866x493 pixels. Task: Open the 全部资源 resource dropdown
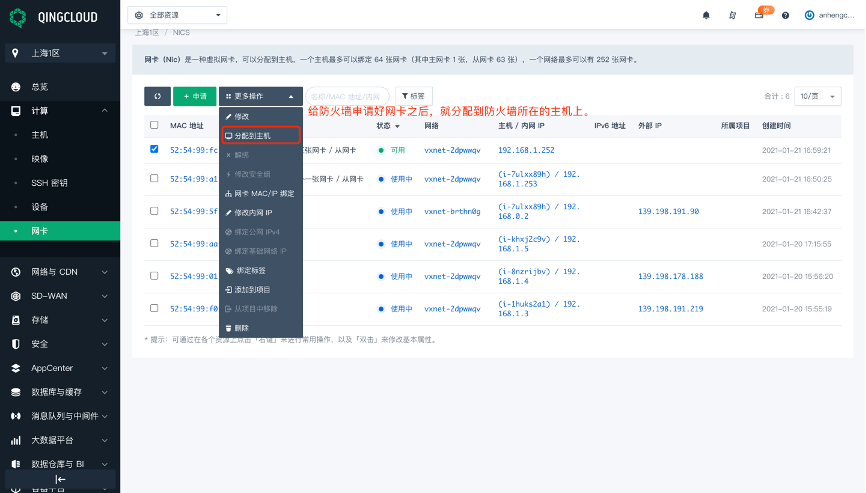178,15
